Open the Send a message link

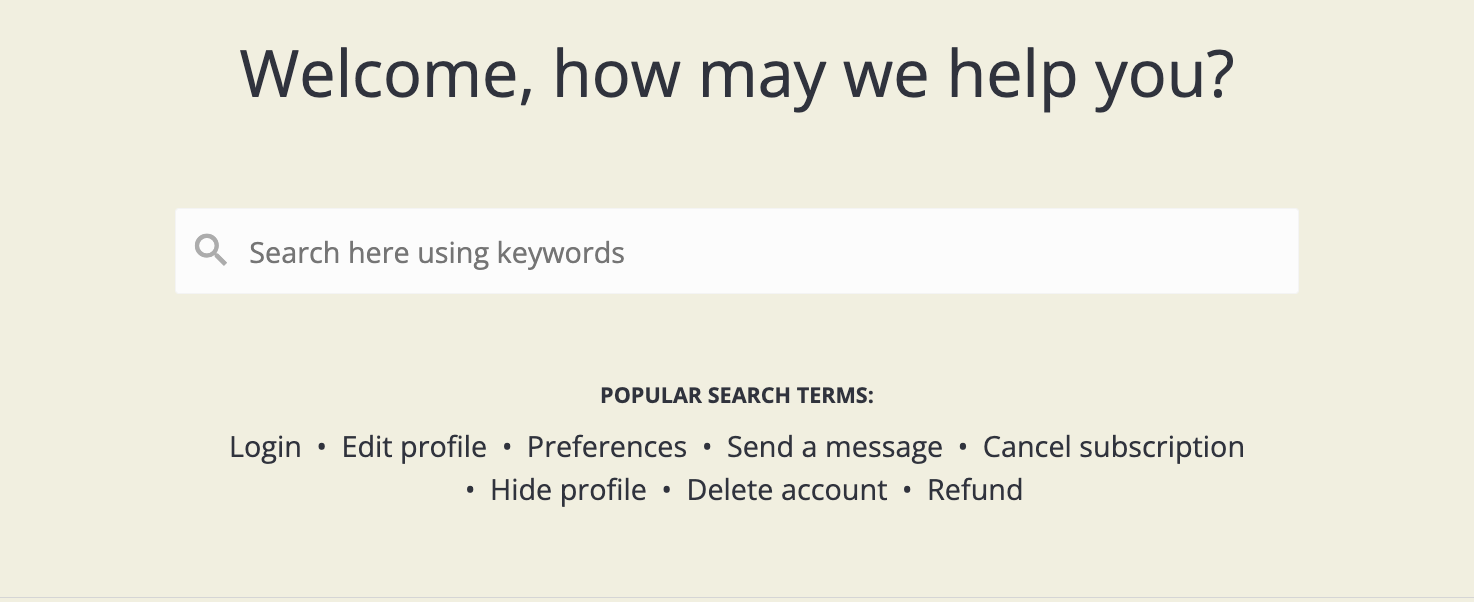point(834,447)
